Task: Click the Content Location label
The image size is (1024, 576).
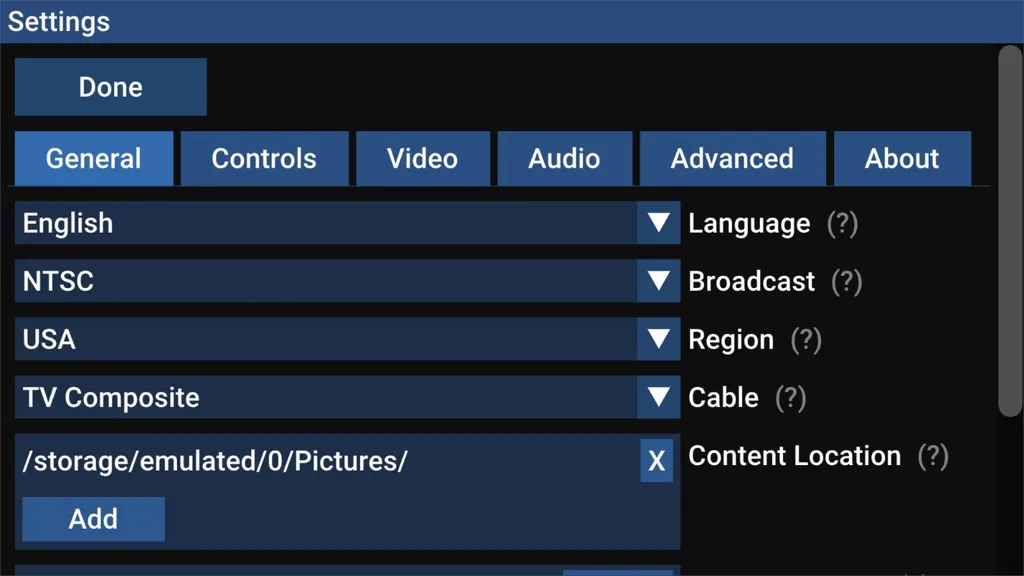Action: tap(795, 456)
